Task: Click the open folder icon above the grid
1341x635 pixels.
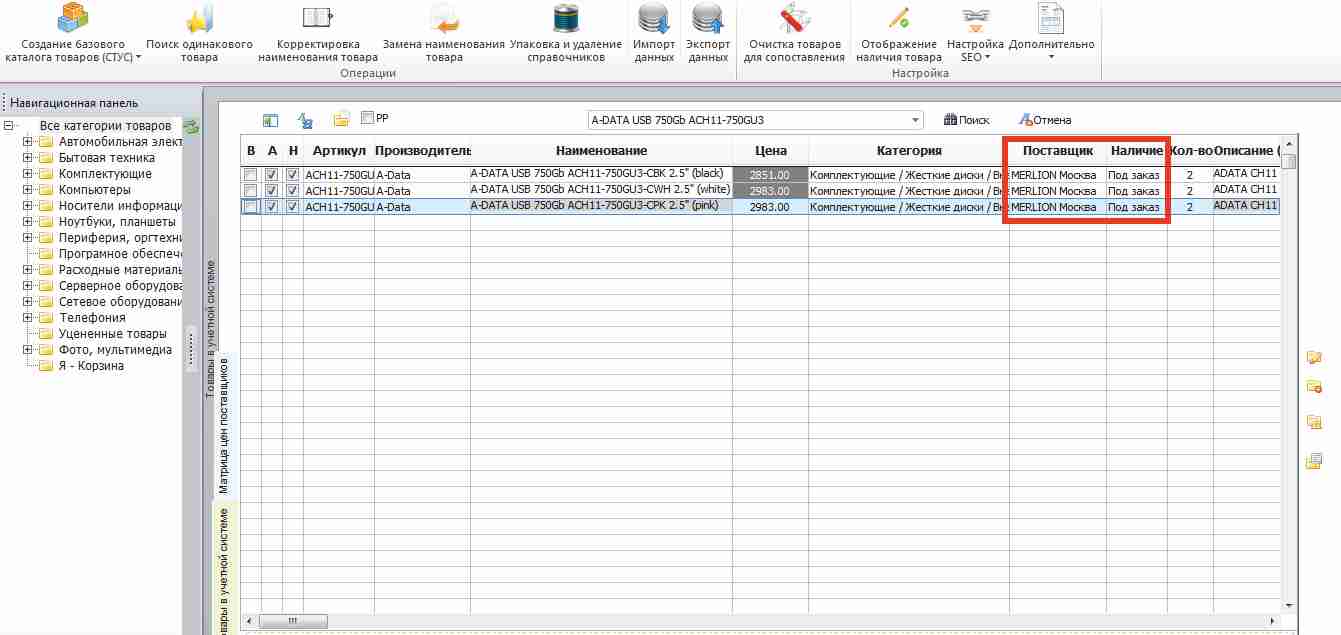Action: 342,120
